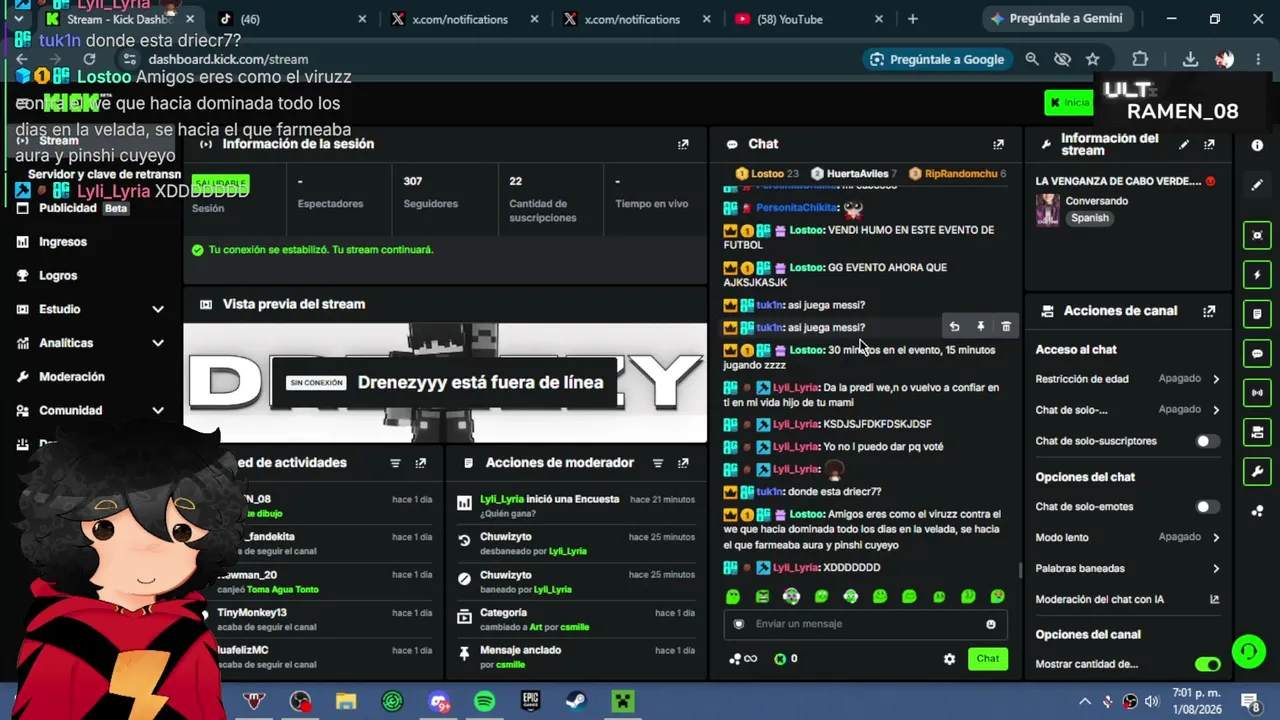Pin the hovered tuk1n chat message
This screenshot has width=1280, height=720.
[980, 327]
